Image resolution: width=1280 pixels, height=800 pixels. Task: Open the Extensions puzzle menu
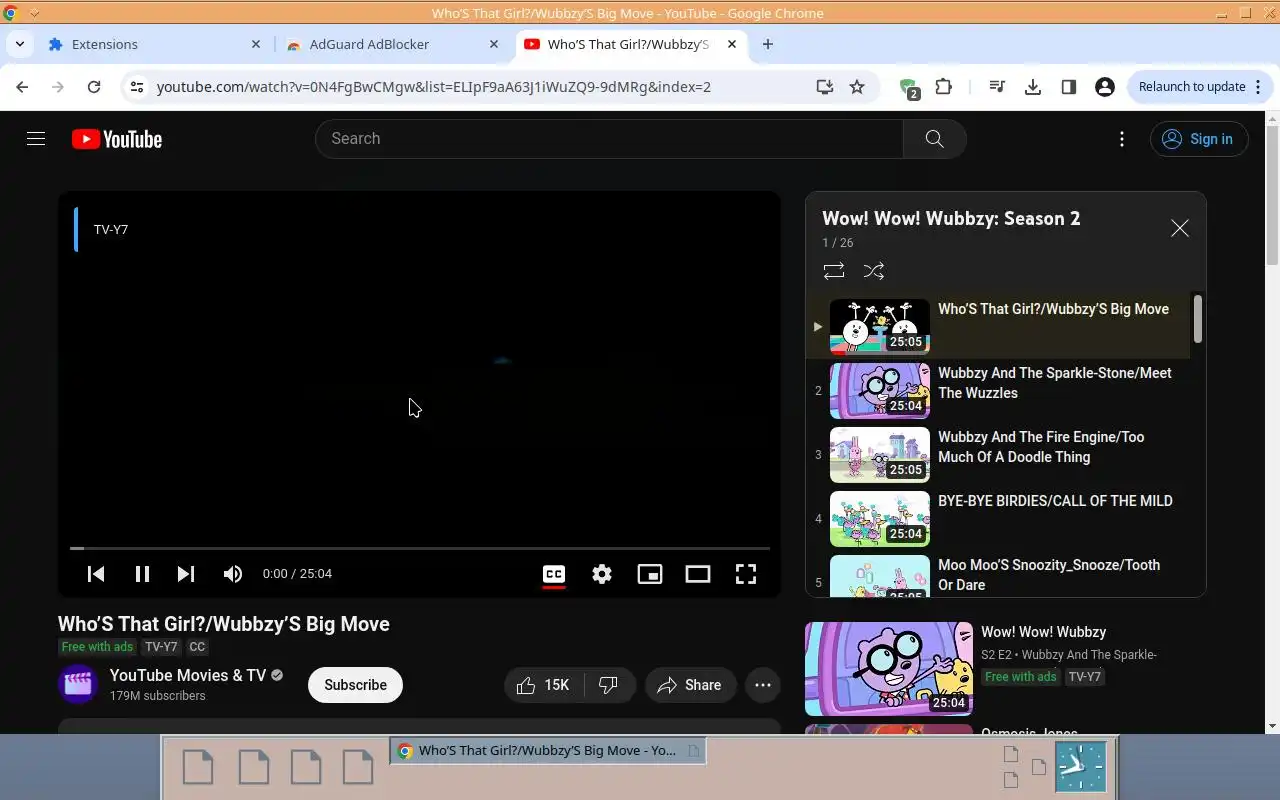[x=943, y=87]
